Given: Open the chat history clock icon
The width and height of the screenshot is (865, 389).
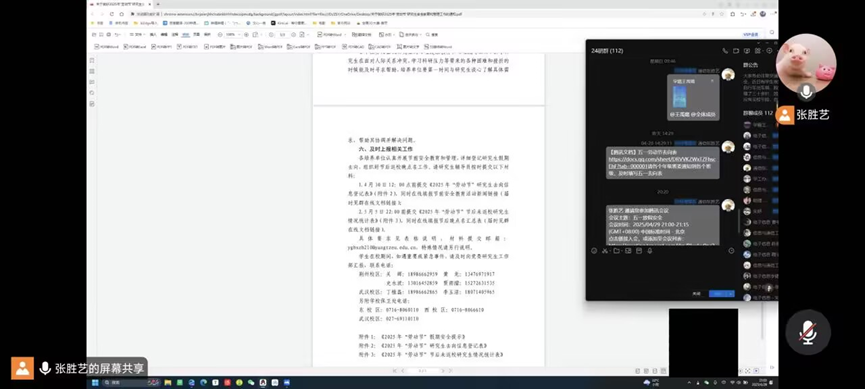Looking at the screenshot, I should pyautogui.click(x=731, y=251).
